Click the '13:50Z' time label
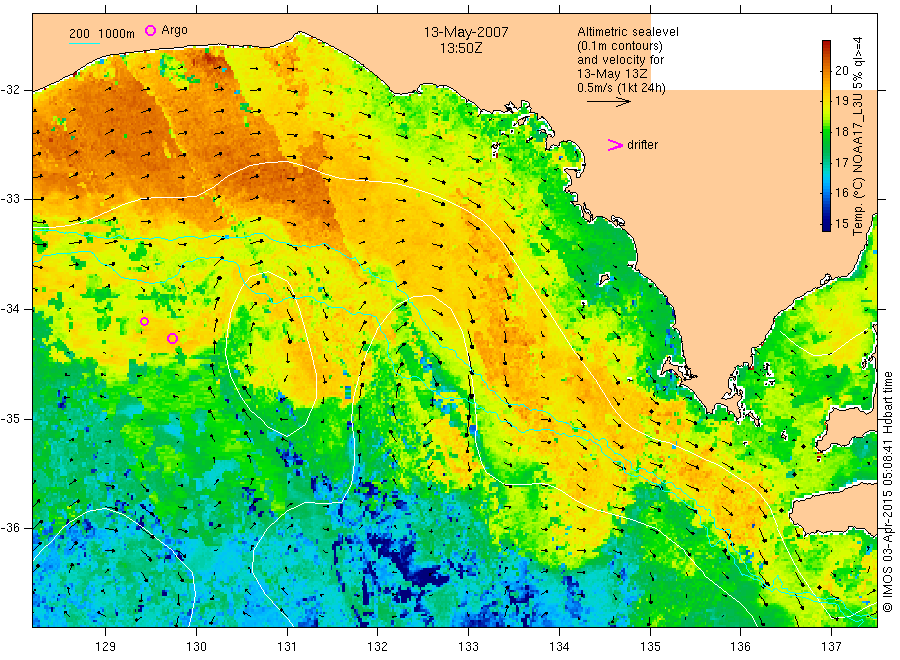Screen dimensions: 900x660 461,48
